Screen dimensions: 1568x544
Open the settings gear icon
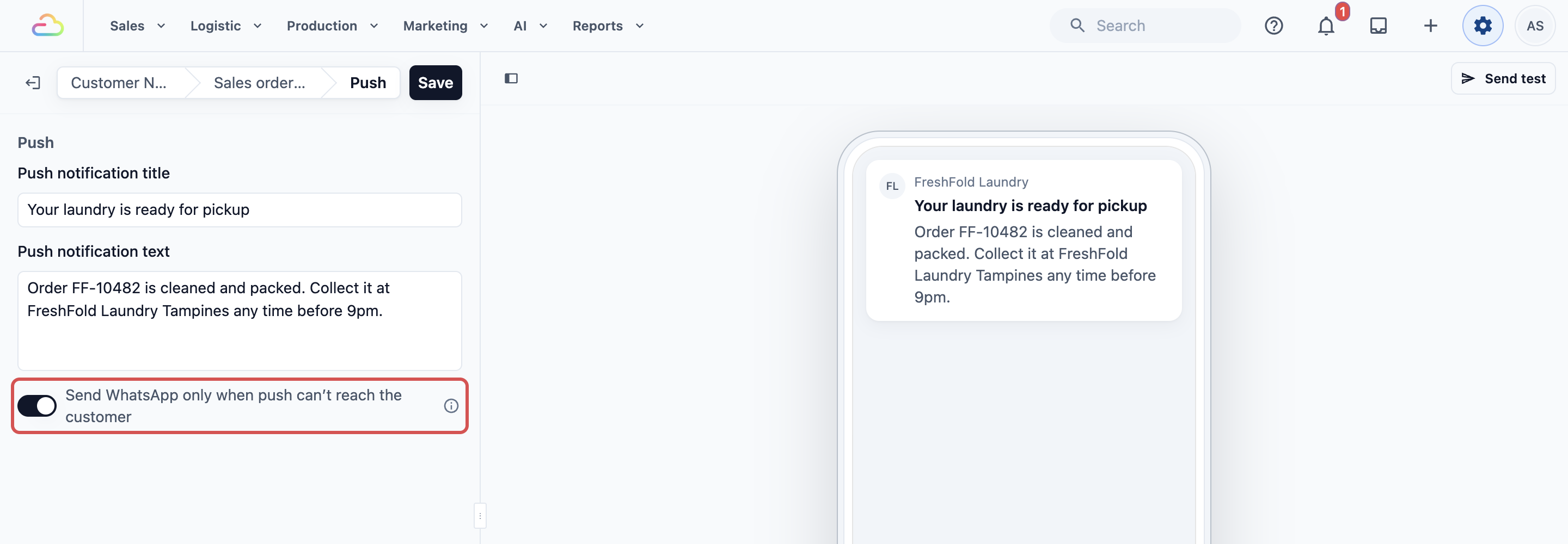[x=1483, y=26]
